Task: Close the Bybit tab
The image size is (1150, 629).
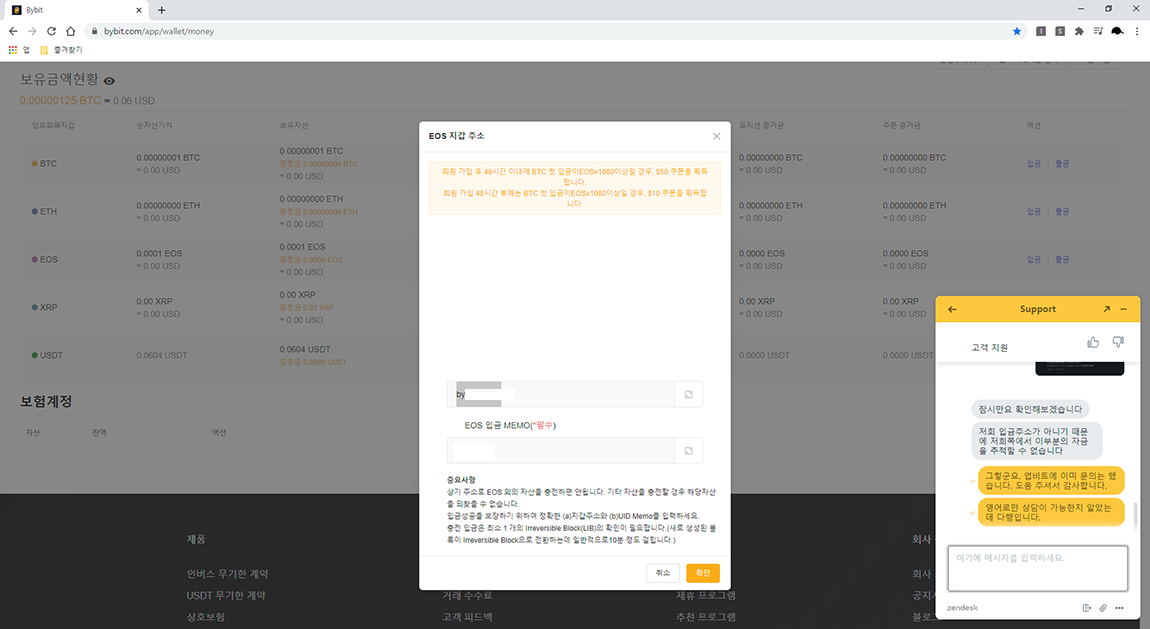Action: [139, 10]
